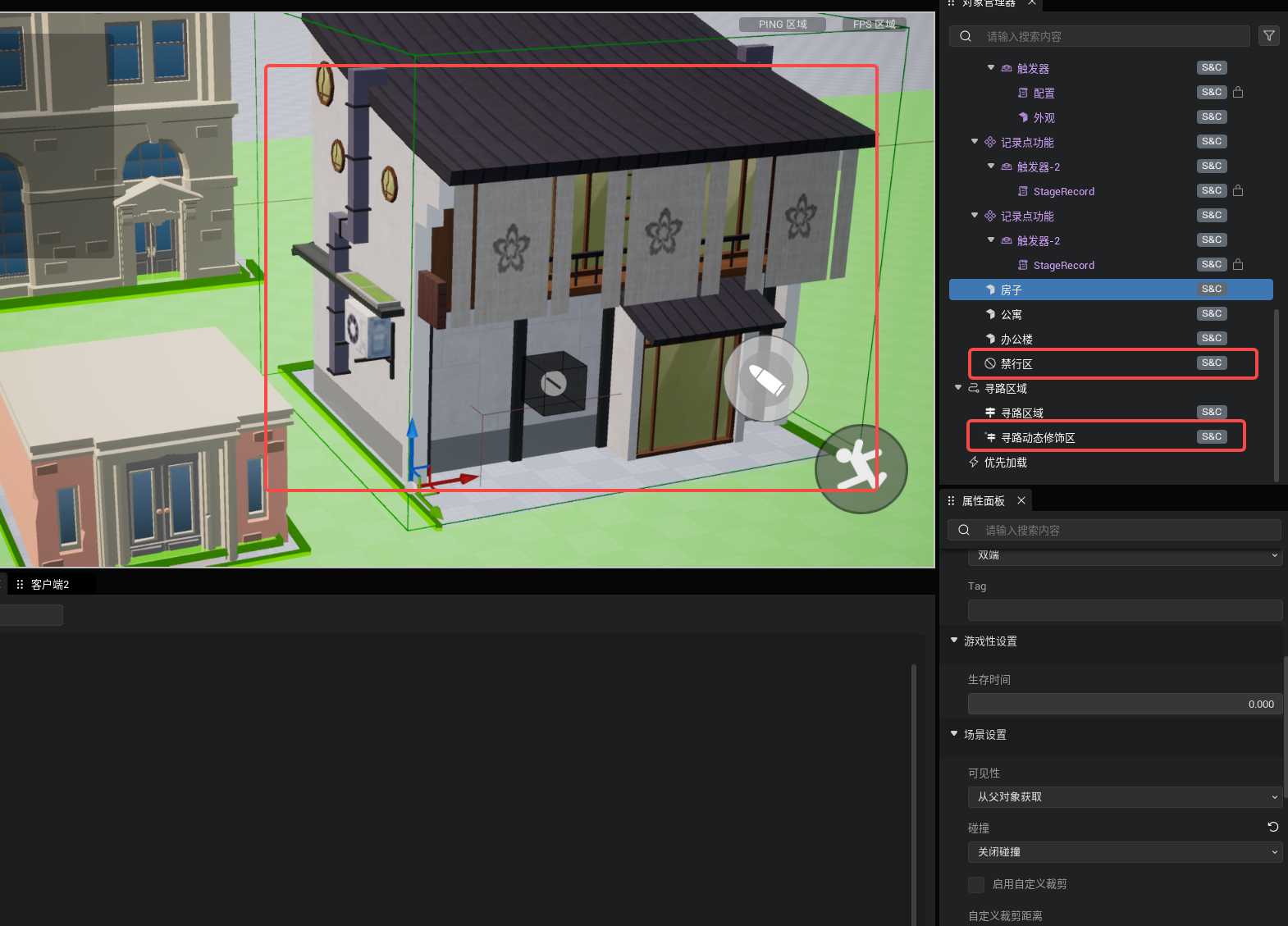Click the icon beside 寻路动态修饰区

click(x=990, y=437)
